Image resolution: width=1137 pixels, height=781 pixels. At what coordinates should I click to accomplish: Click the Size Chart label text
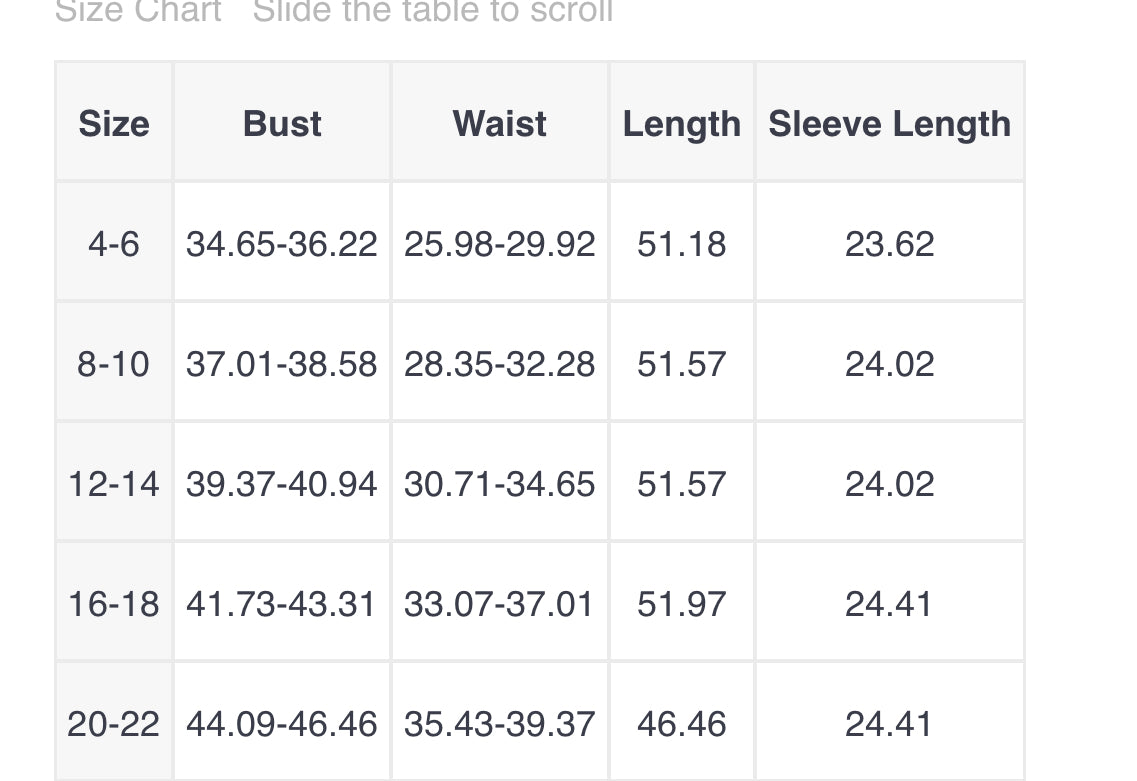138,12
